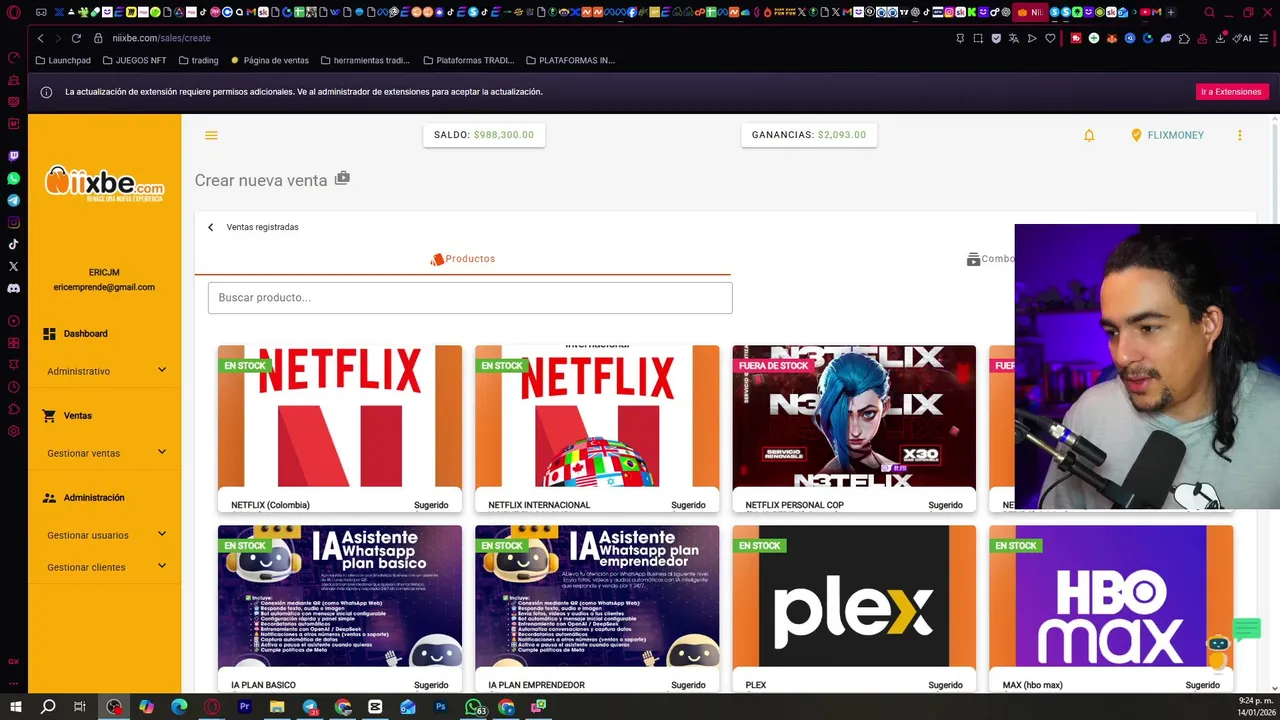Open Dashboard in the sidebar
This screenshot has height=720, width=1280.
click(76, 334)
